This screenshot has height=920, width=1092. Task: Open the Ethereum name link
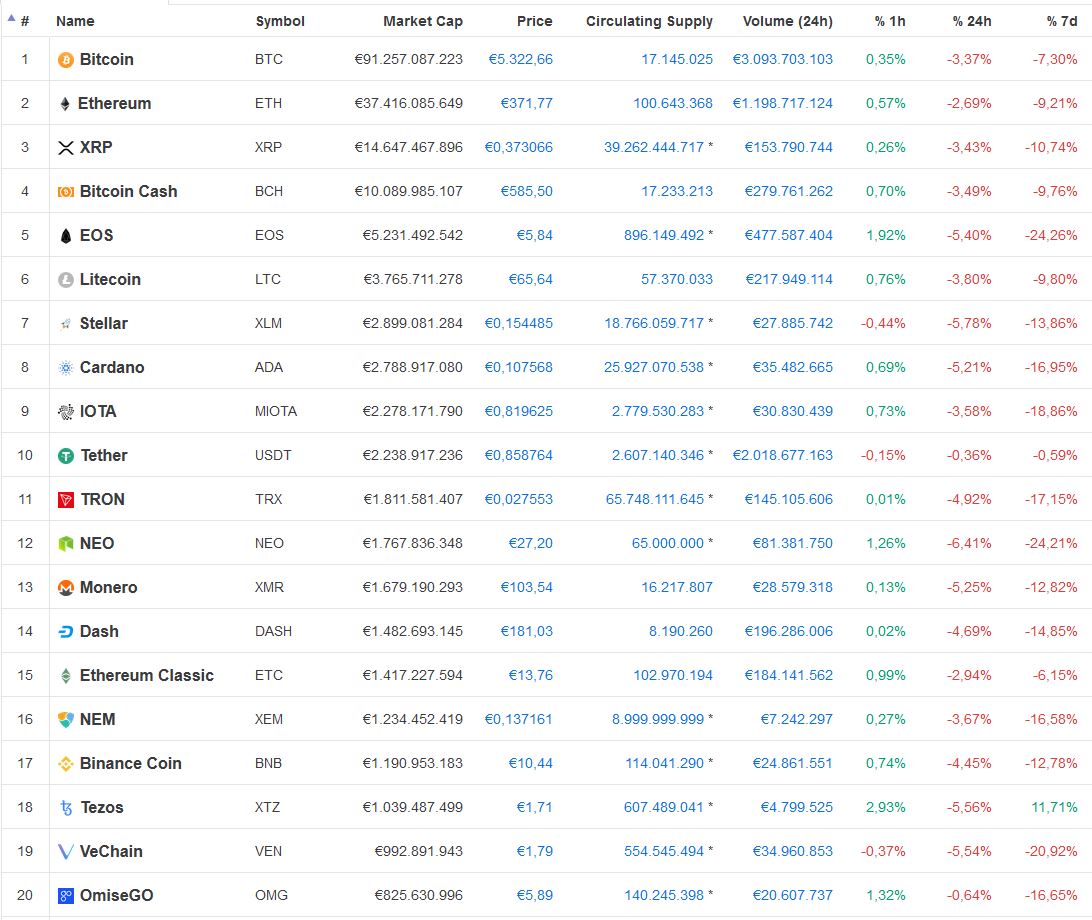pos(114,103)
